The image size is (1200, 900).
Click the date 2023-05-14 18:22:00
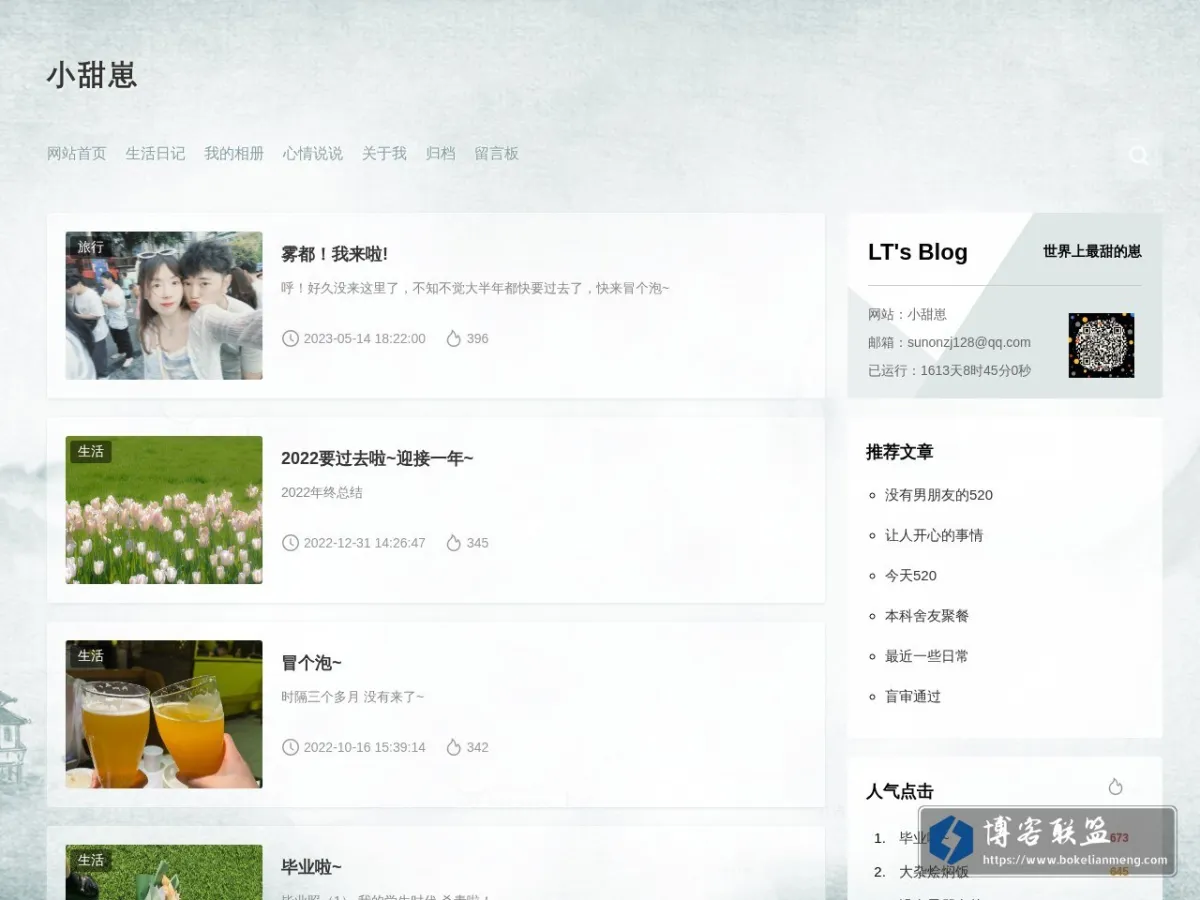pos(364,339)
